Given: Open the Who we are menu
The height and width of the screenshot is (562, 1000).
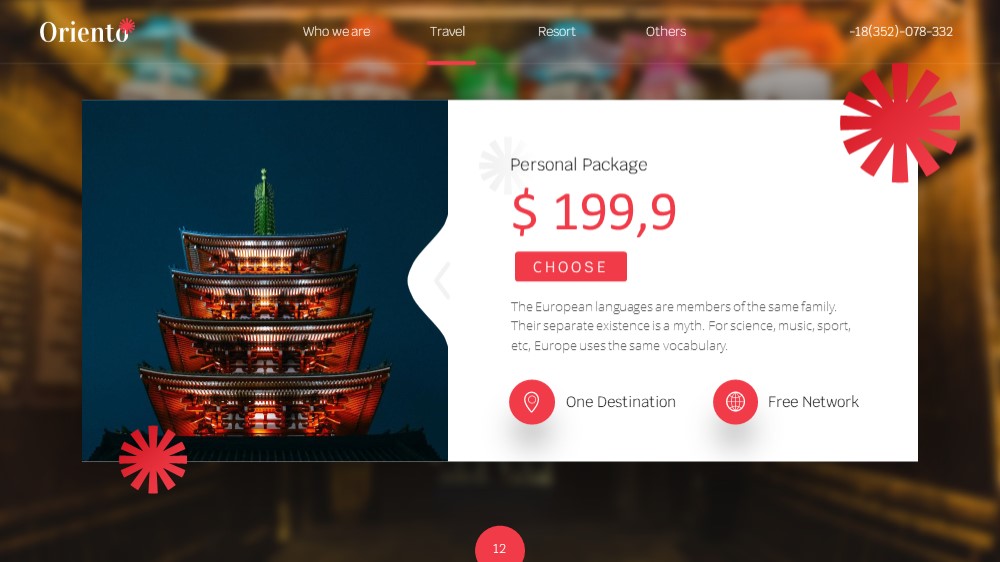Looking at the screenshot, I should coord(336,31).
